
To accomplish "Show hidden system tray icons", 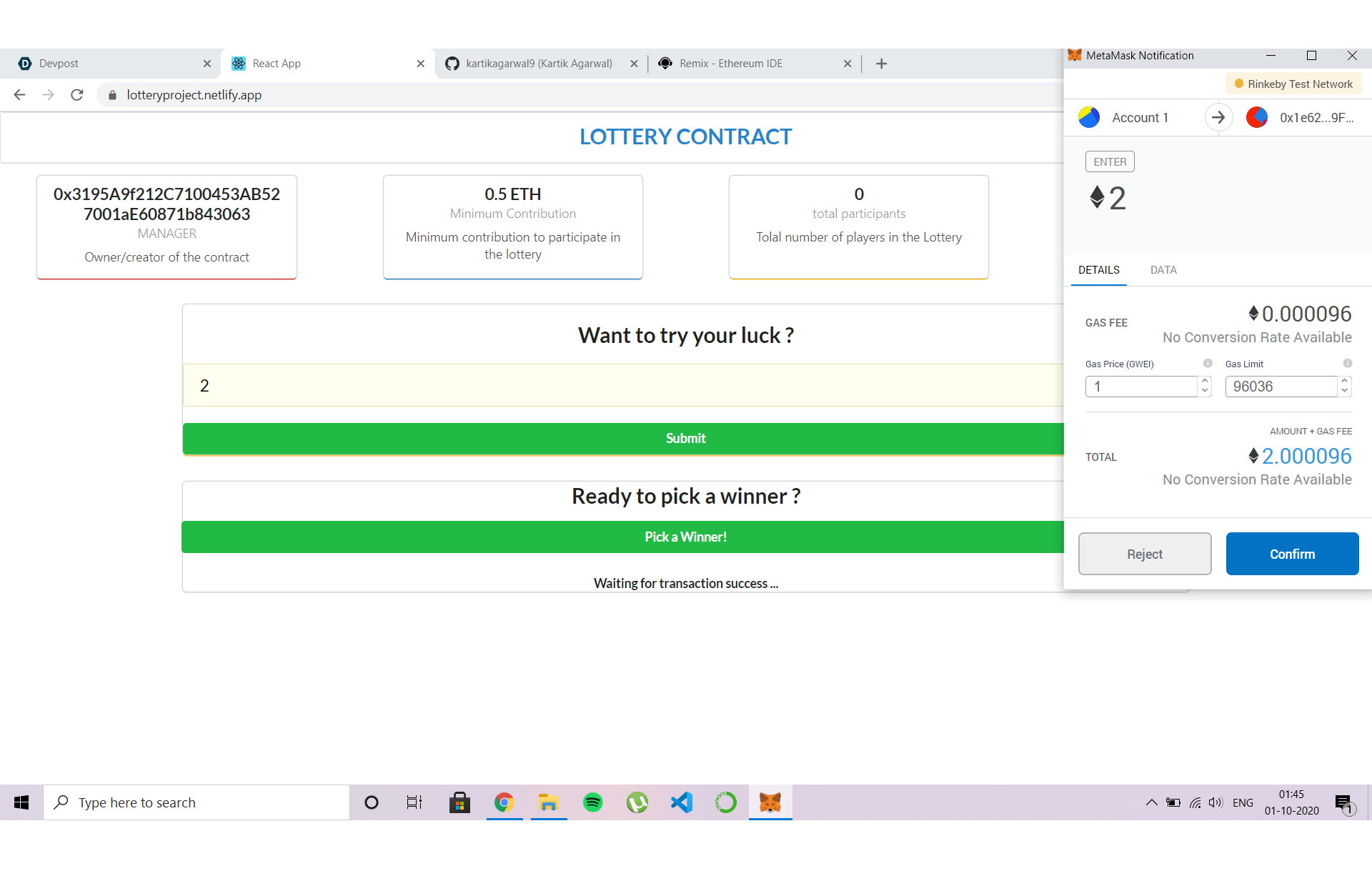I will pos(1151,802).
